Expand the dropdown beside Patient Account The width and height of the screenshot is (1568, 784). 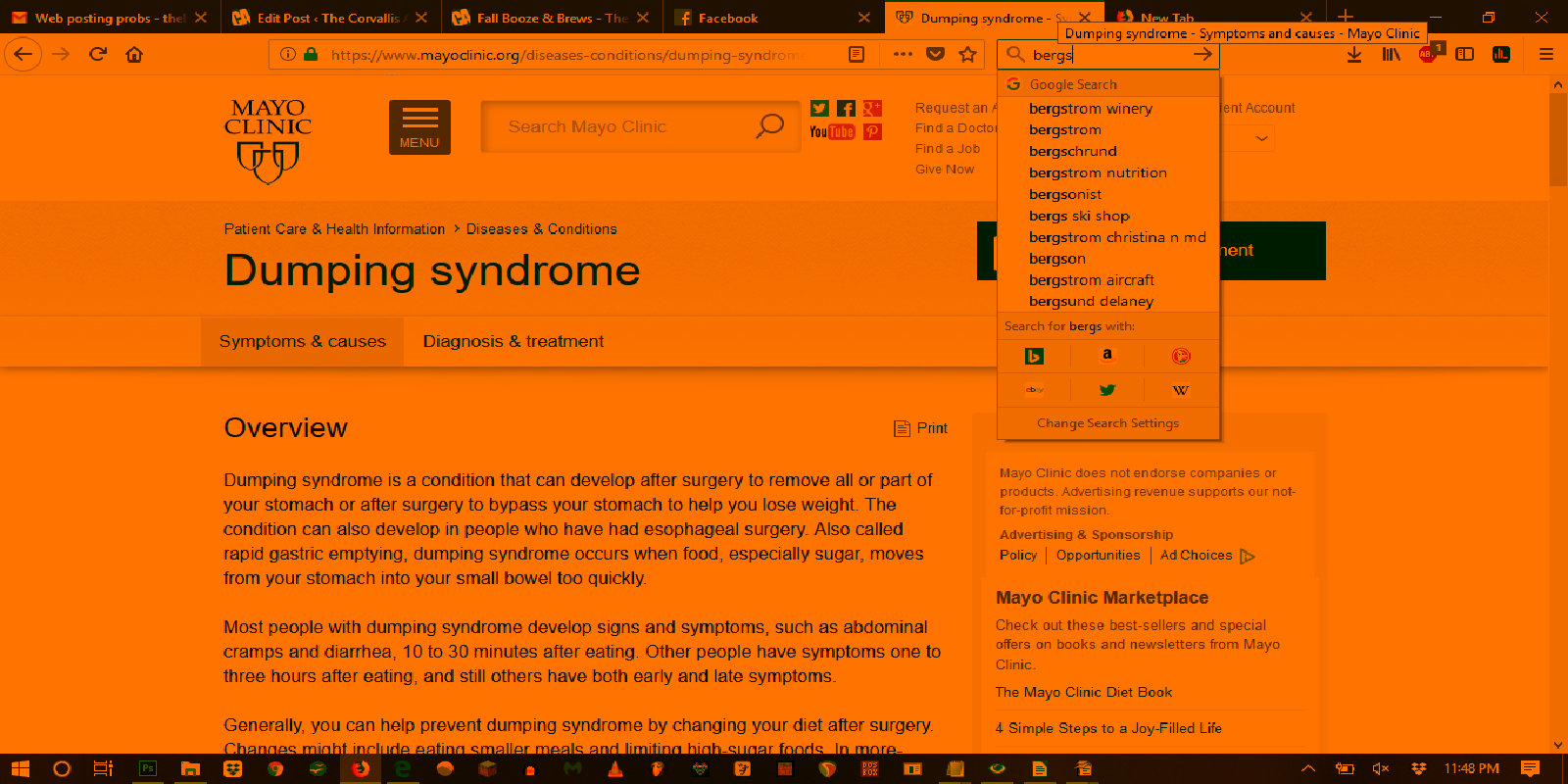coord(1261,139)
